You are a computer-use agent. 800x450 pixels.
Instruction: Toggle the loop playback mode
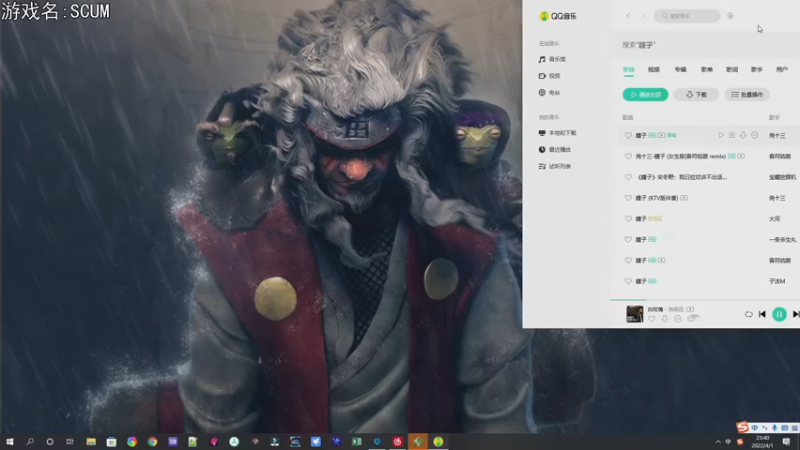click(x=748, y=314)
